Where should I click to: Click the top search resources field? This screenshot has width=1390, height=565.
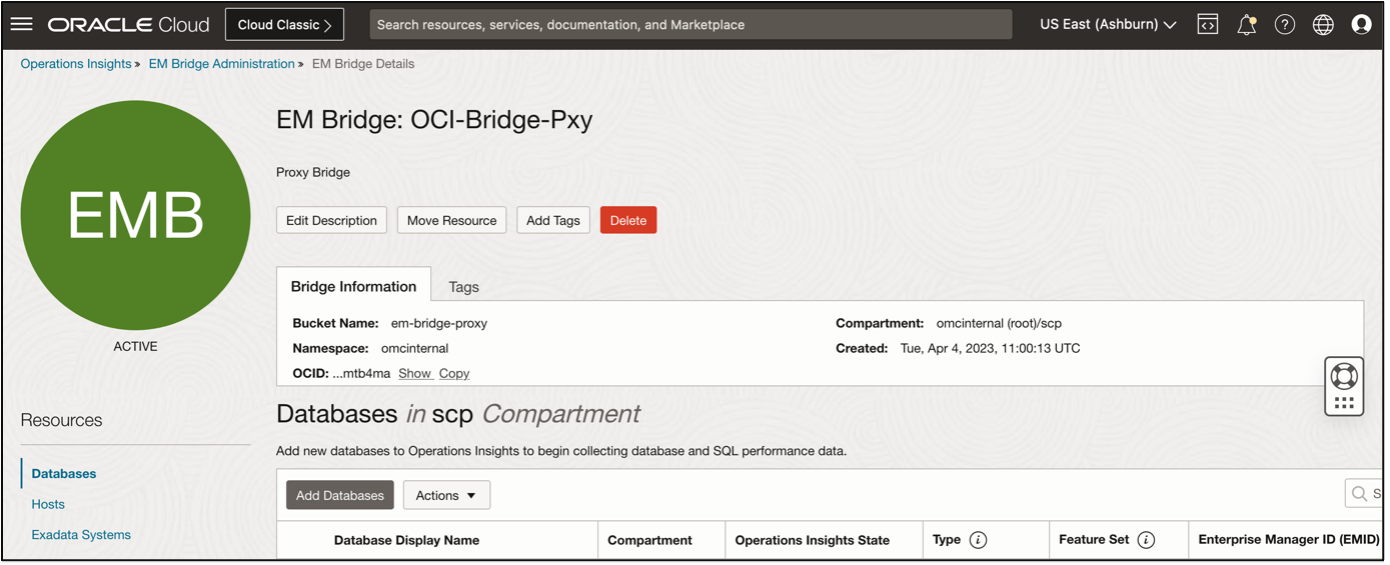(690, 25)
